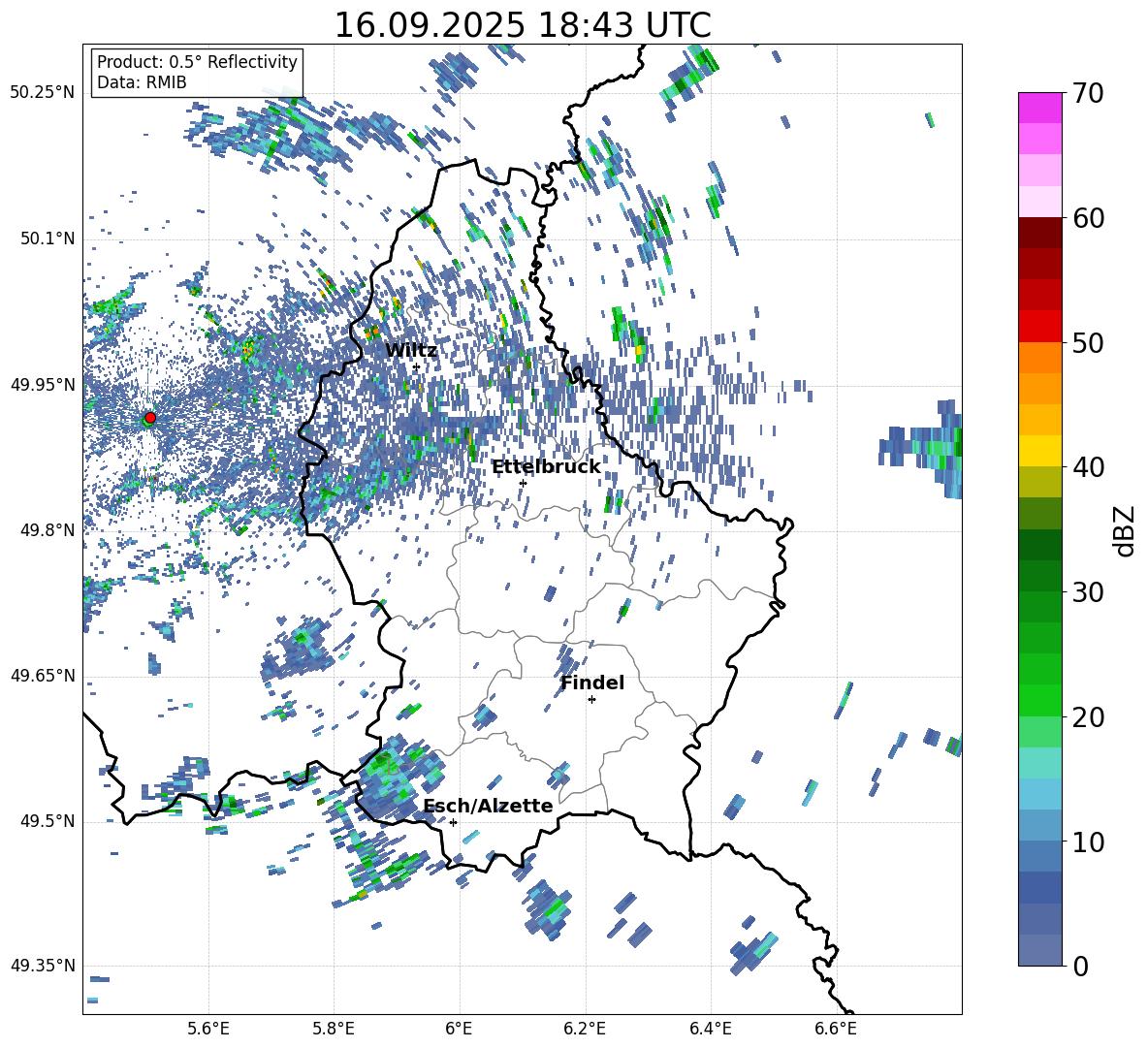Click the 49.35°N latitude tick label
1148x1048 pixels.
tap(43, 966)
